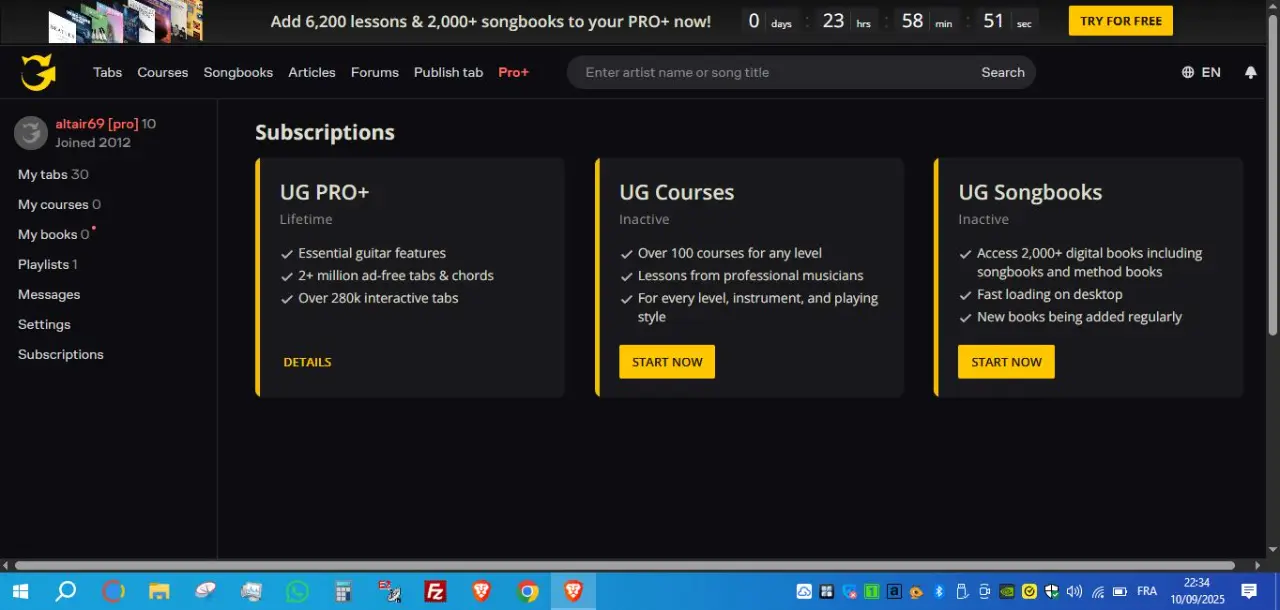Click 'Over 280k interactive tabs' text
The height and width of the screenshot is (610, 1280).
click(x=378, y=298)
